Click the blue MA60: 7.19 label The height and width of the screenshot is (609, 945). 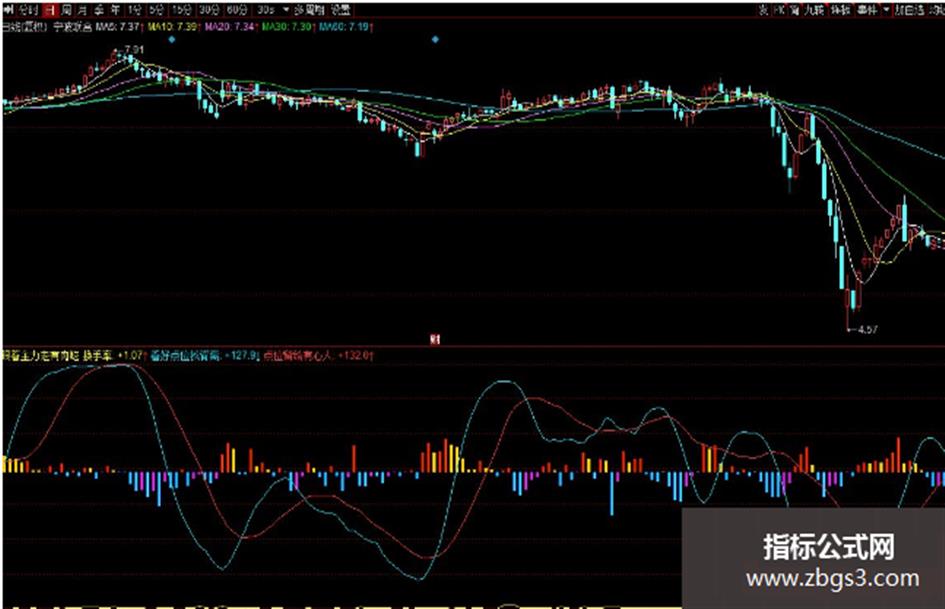[x=344, y=27]
